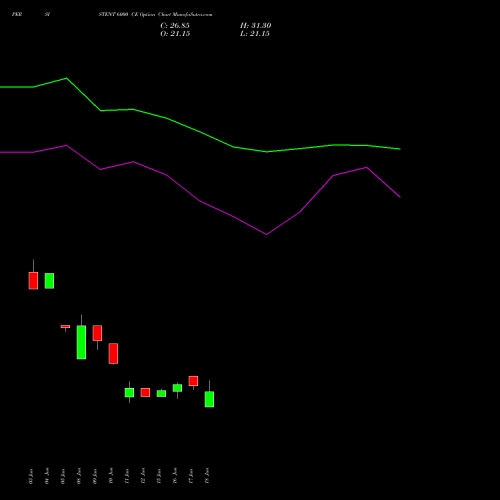
Task: Click the low price value L: 21.15
Action: (x=255, y=34)
